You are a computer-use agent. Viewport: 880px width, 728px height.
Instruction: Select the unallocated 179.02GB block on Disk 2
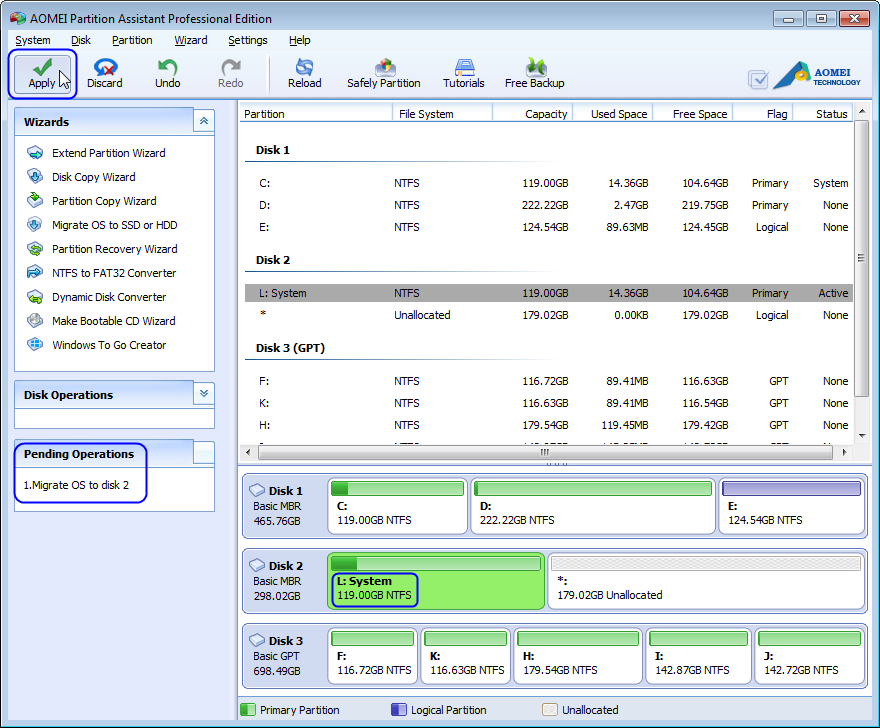coord(705,581)
